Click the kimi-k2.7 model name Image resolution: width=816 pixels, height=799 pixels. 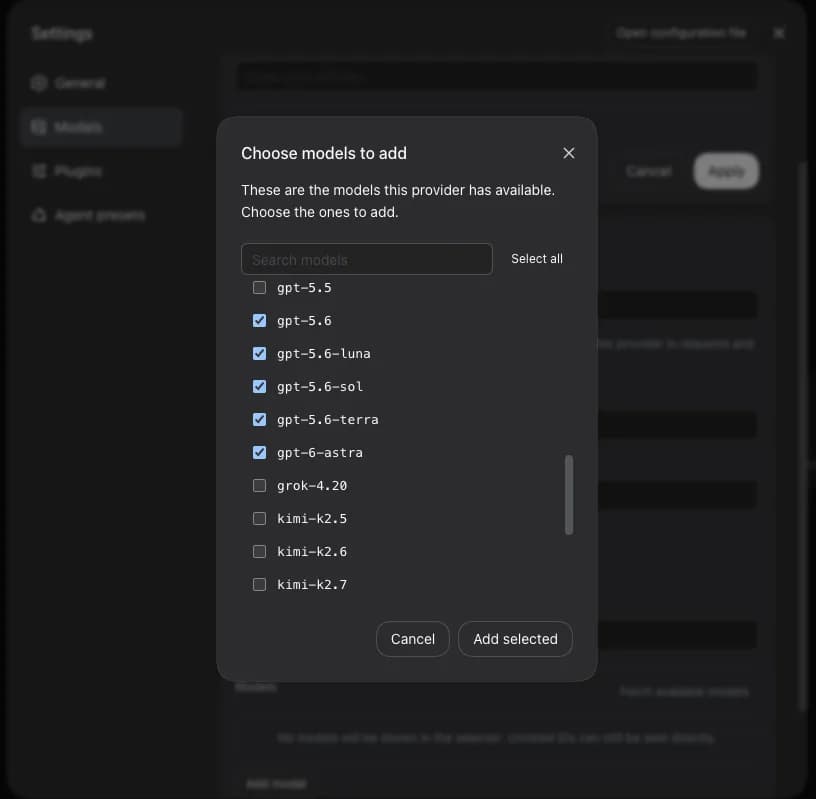(x=312, y=585)
